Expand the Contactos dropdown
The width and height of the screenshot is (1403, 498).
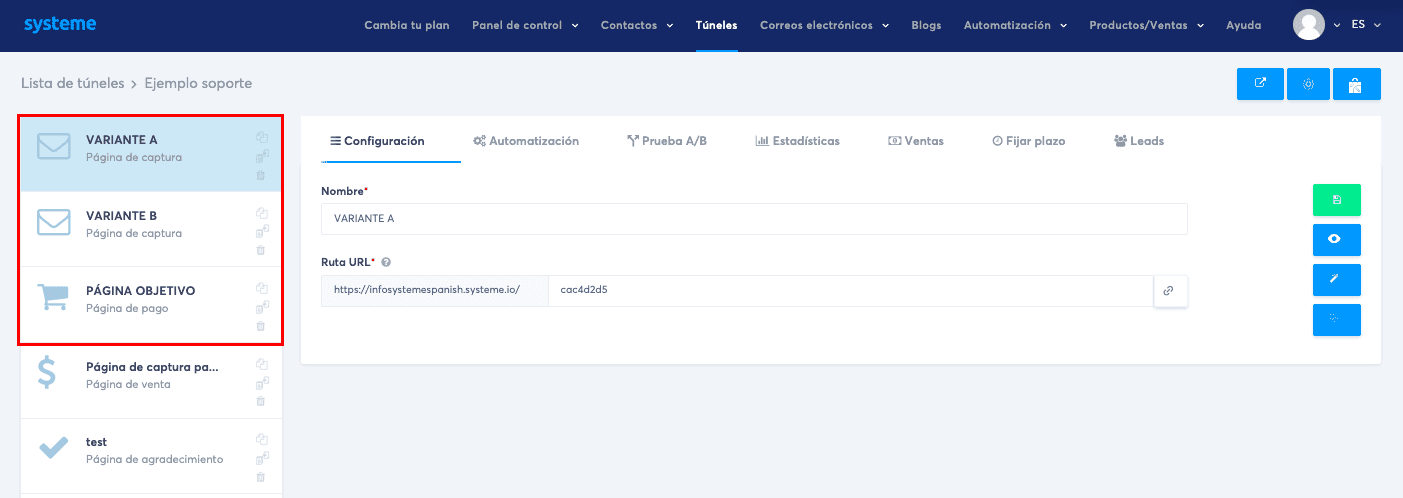[637, 25]
